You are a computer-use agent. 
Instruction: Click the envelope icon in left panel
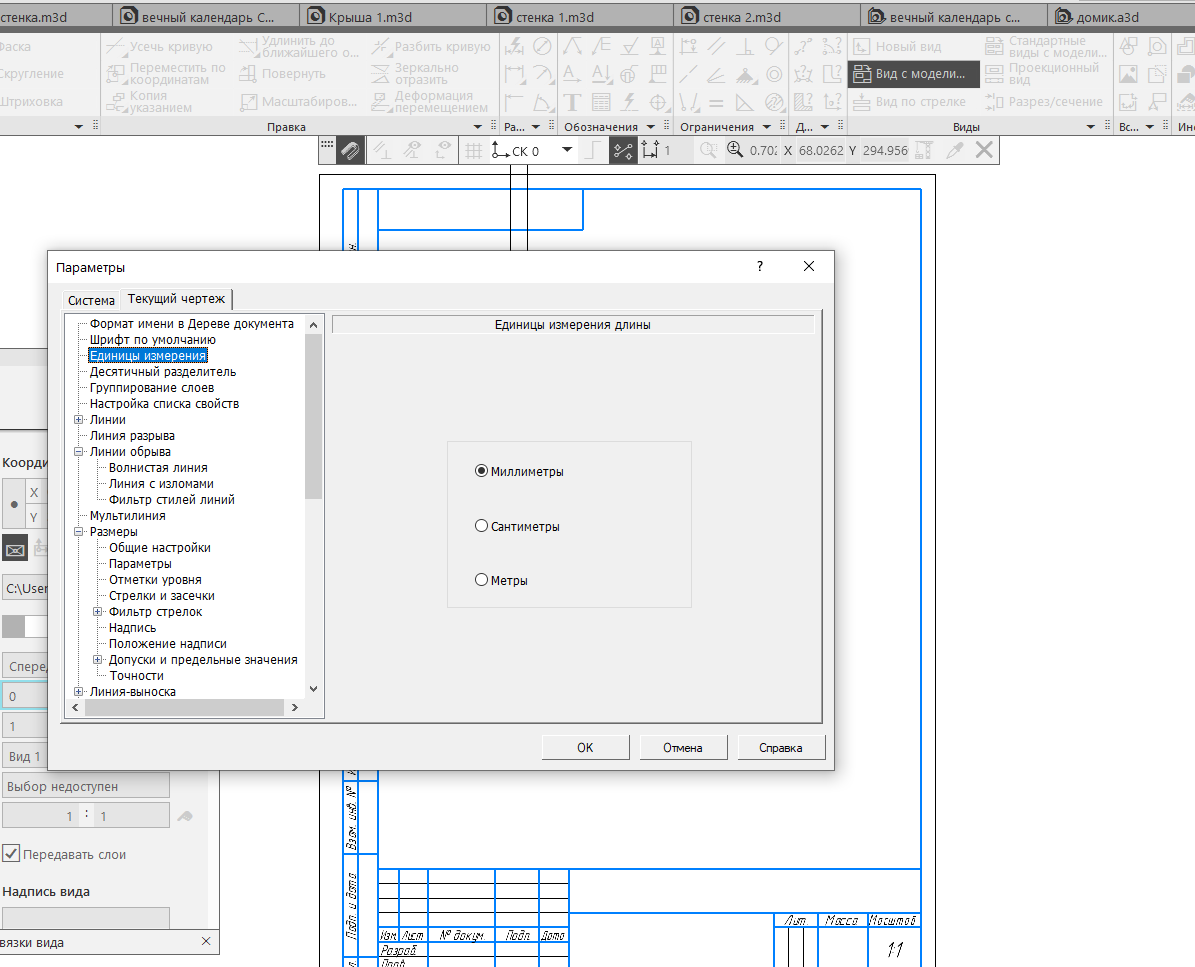(14, 549)
